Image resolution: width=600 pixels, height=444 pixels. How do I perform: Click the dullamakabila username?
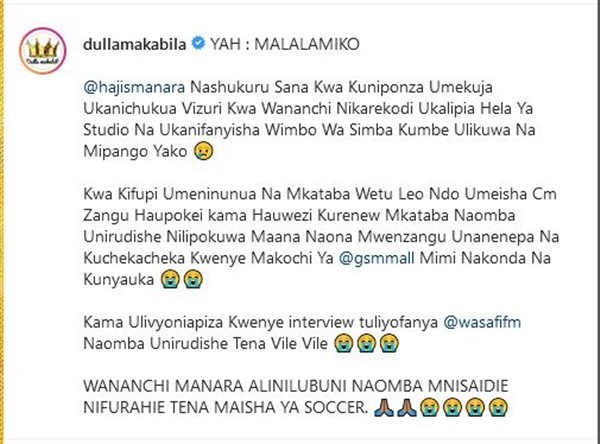[135, 44]
